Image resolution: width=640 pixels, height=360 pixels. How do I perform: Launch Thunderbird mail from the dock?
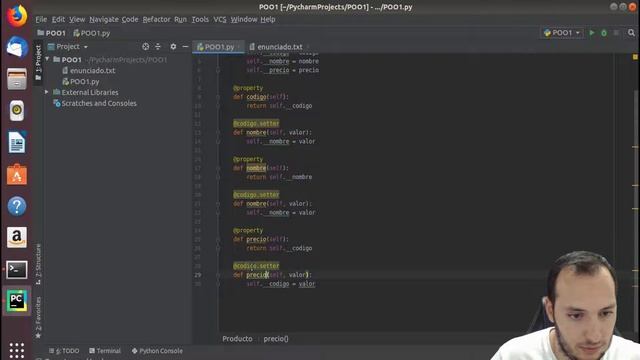click(x=17, y=47)
